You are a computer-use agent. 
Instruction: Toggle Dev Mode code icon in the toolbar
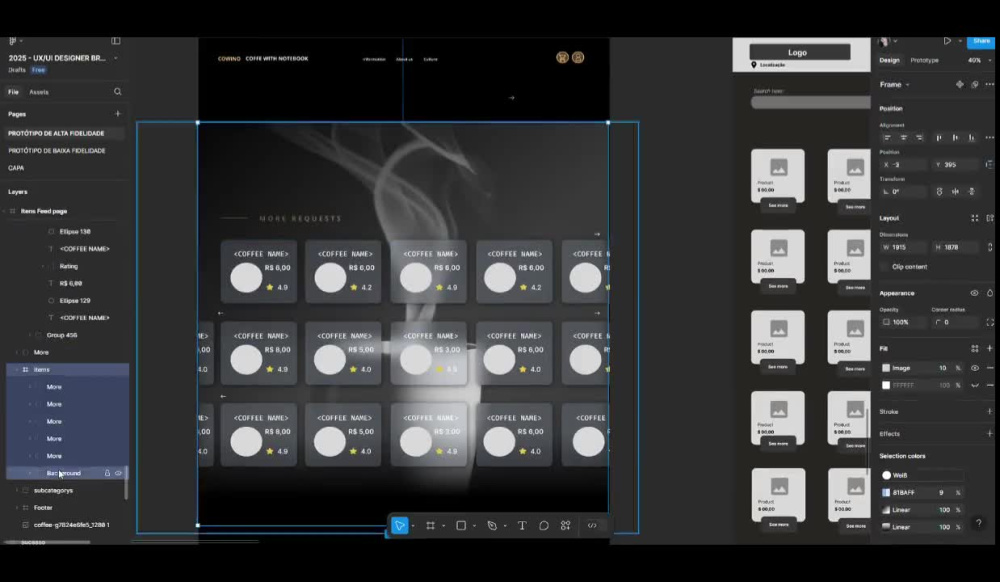pyautogui.click(x=592, y=526)
